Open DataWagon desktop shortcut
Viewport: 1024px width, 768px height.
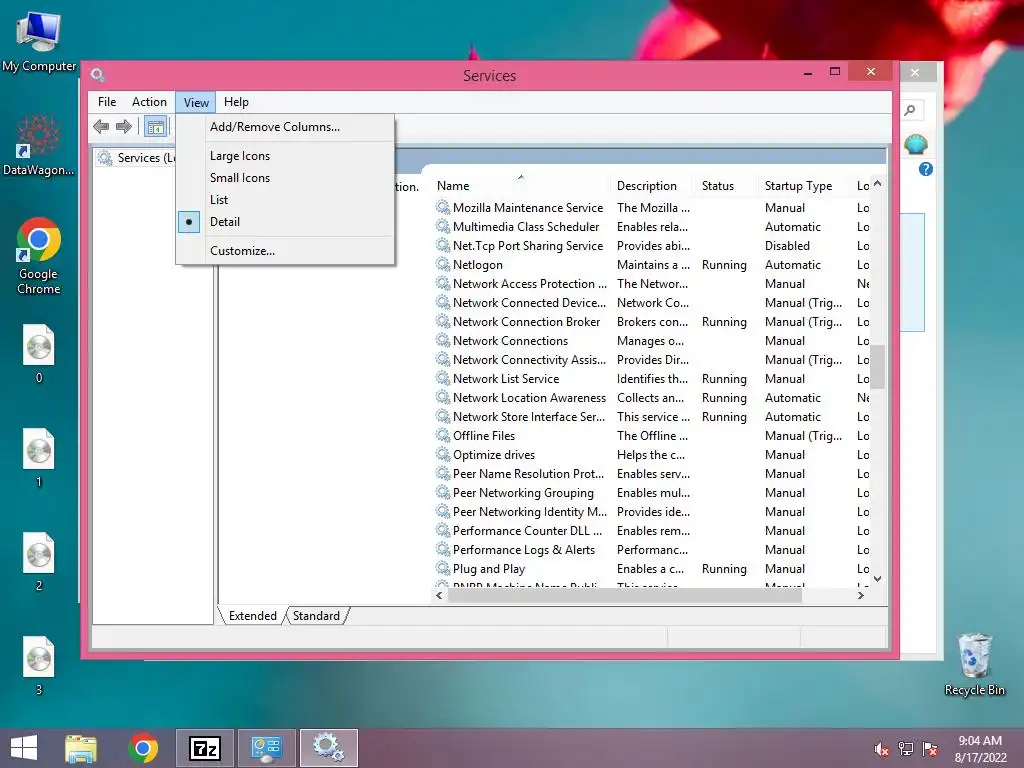(x=39, y=144)
